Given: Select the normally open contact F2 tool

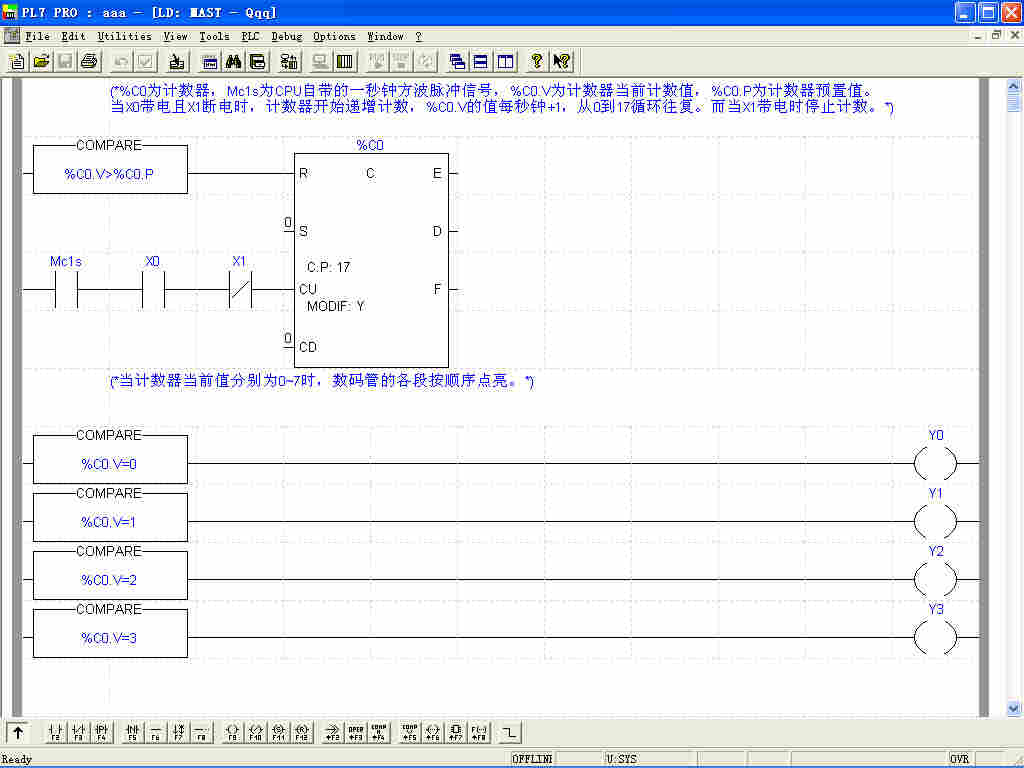Looking at the screenshot, I should tap(55, 733).
